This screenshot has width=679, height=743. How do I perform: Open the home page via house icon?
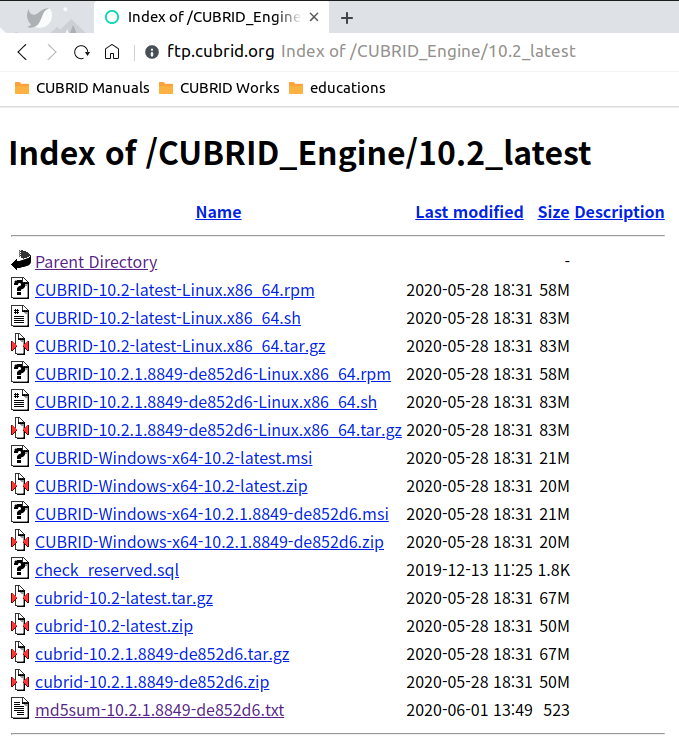pos(112,52)
